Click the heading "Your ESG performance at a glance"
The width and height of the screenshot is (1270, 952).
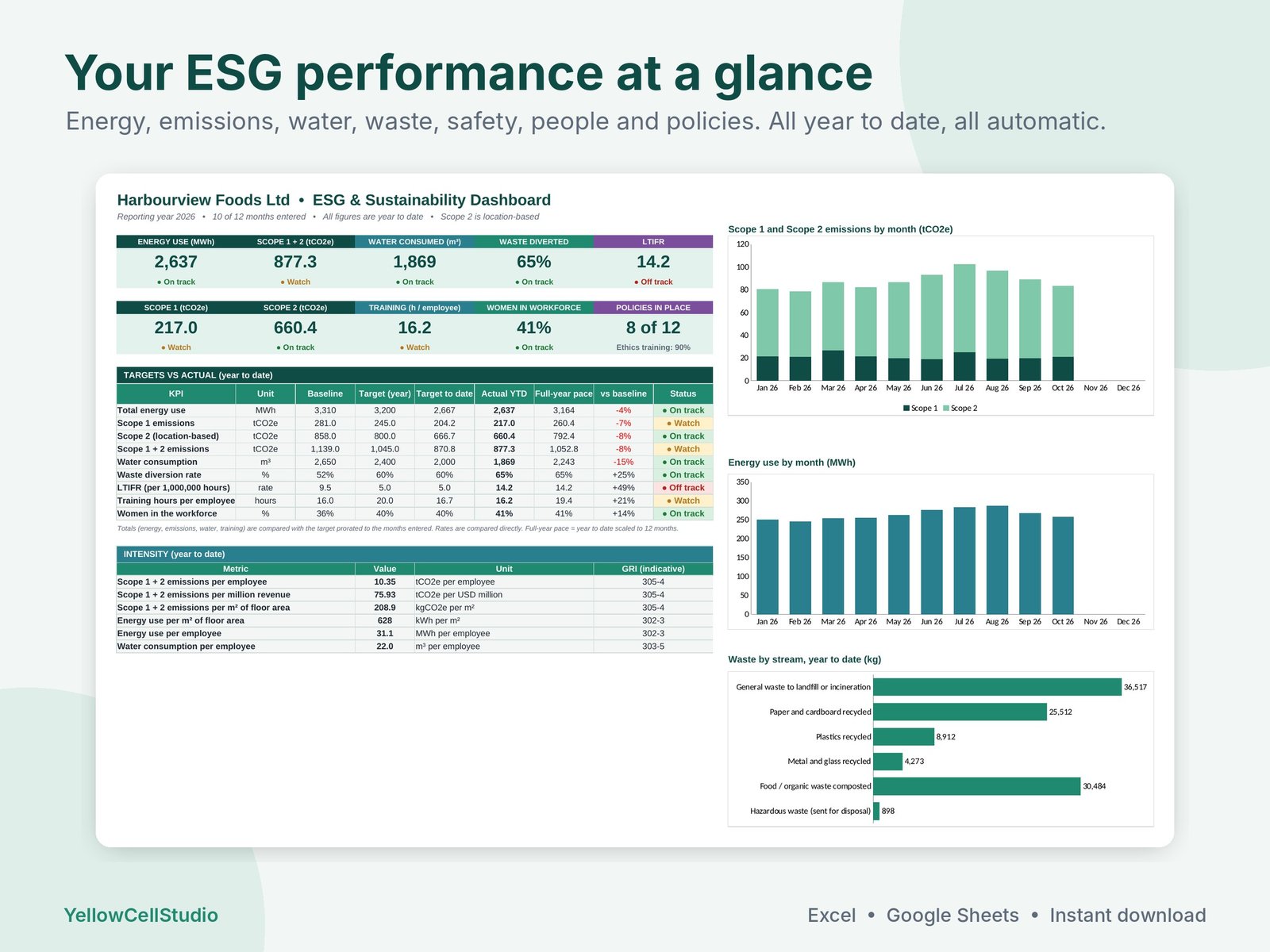point(468,73)
